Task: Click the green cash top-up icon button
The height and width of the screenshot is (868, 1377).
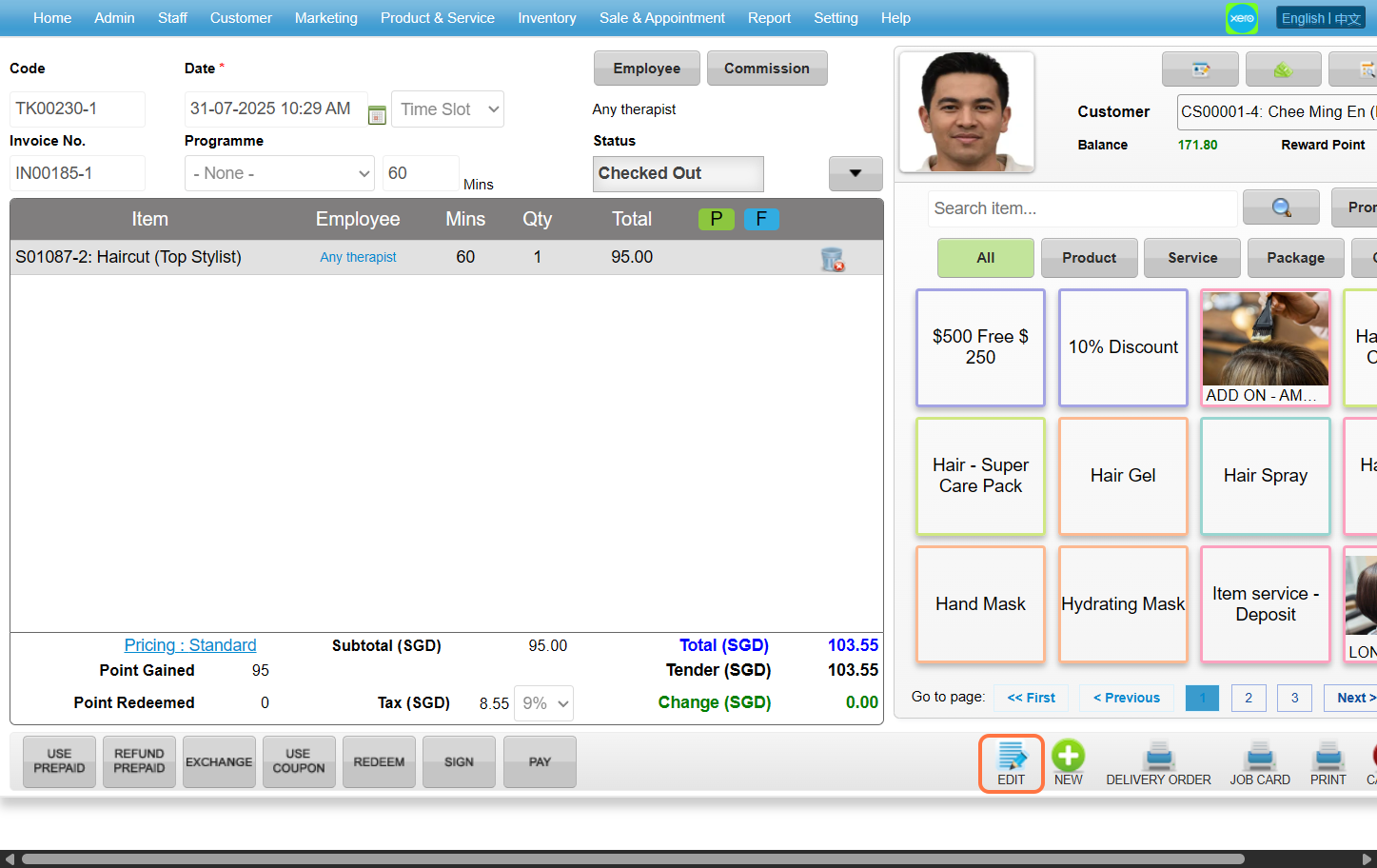Action: point(1283,69)
